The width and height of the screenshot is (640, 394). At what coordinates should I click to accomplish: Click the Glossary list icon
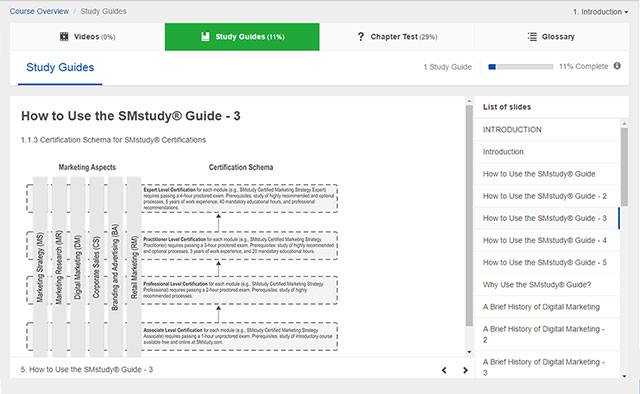coord(532,37)
